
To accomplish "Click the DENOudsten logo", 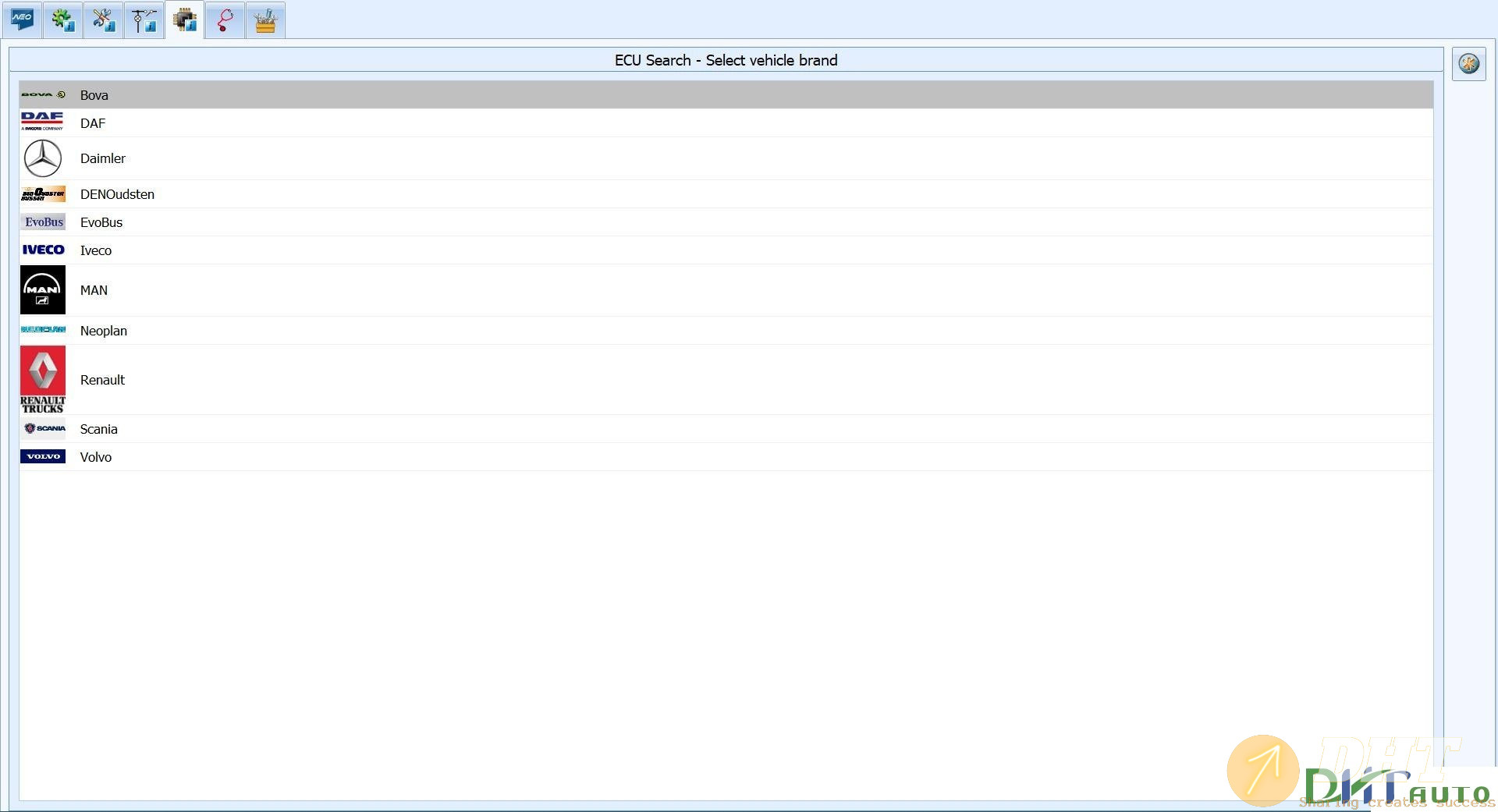I will 43,194.
